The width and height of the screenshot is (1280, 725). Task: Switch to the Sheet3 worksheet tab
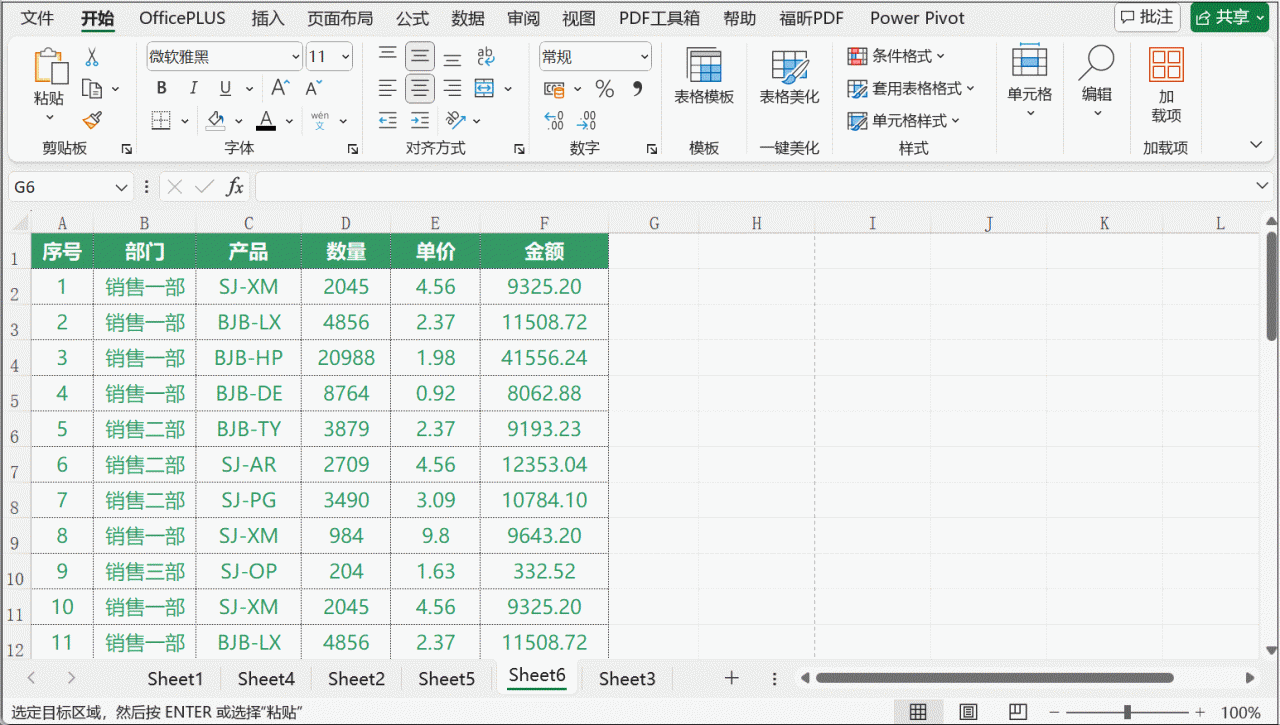(627, 679)
